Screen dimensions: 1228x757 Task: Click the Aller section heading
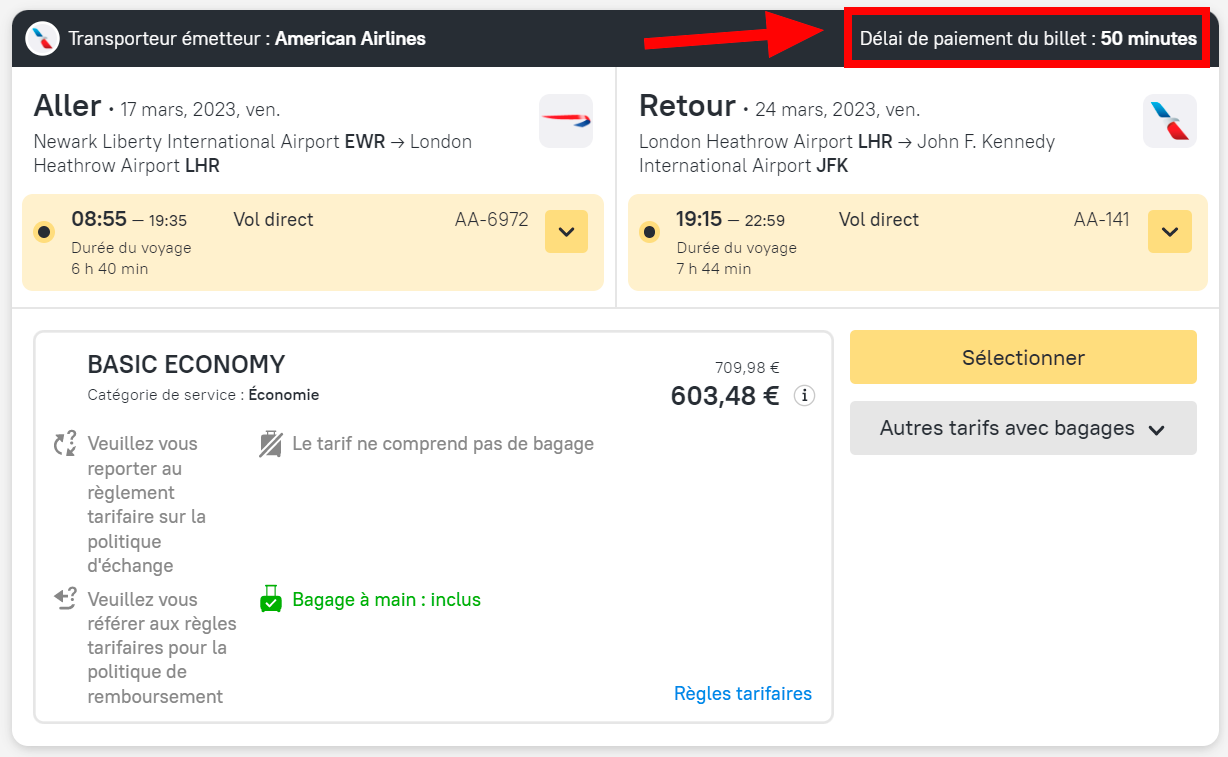click(x=67, y=106)
